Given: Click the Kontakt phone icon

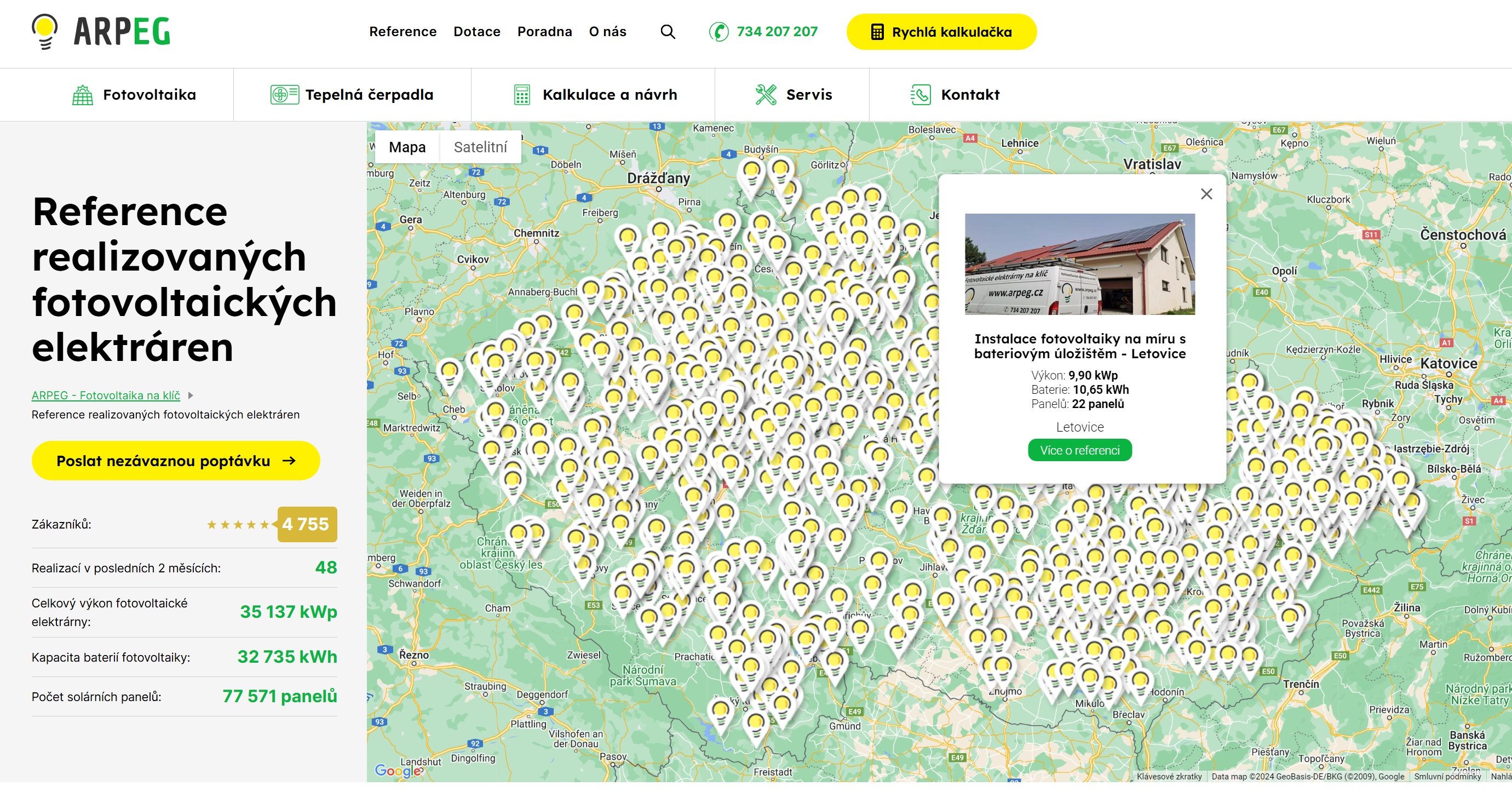Looking at the screenshot, I should point(921,95).
